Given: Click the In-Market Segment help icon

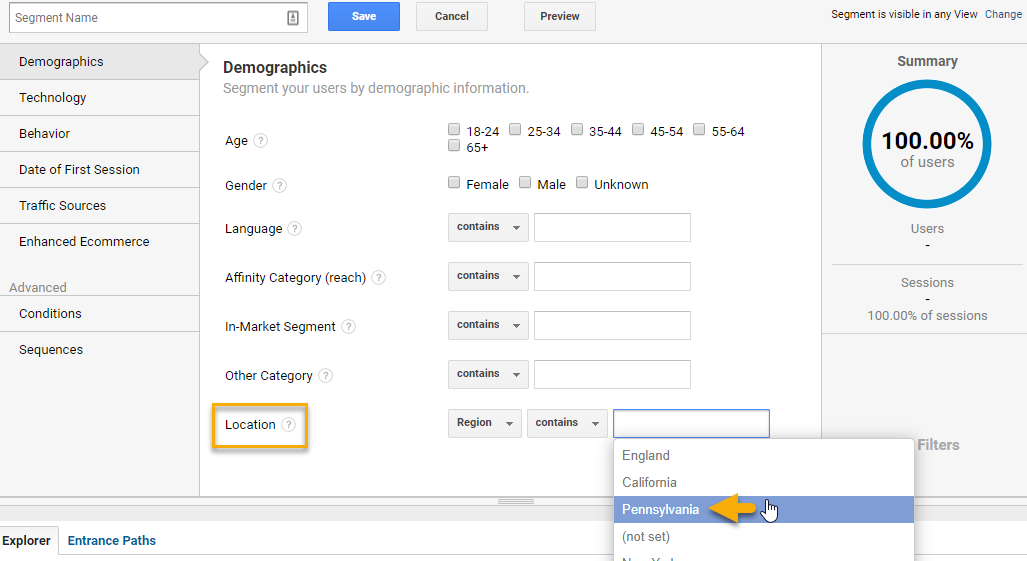Looking at the screenshot, I should 348,327.
